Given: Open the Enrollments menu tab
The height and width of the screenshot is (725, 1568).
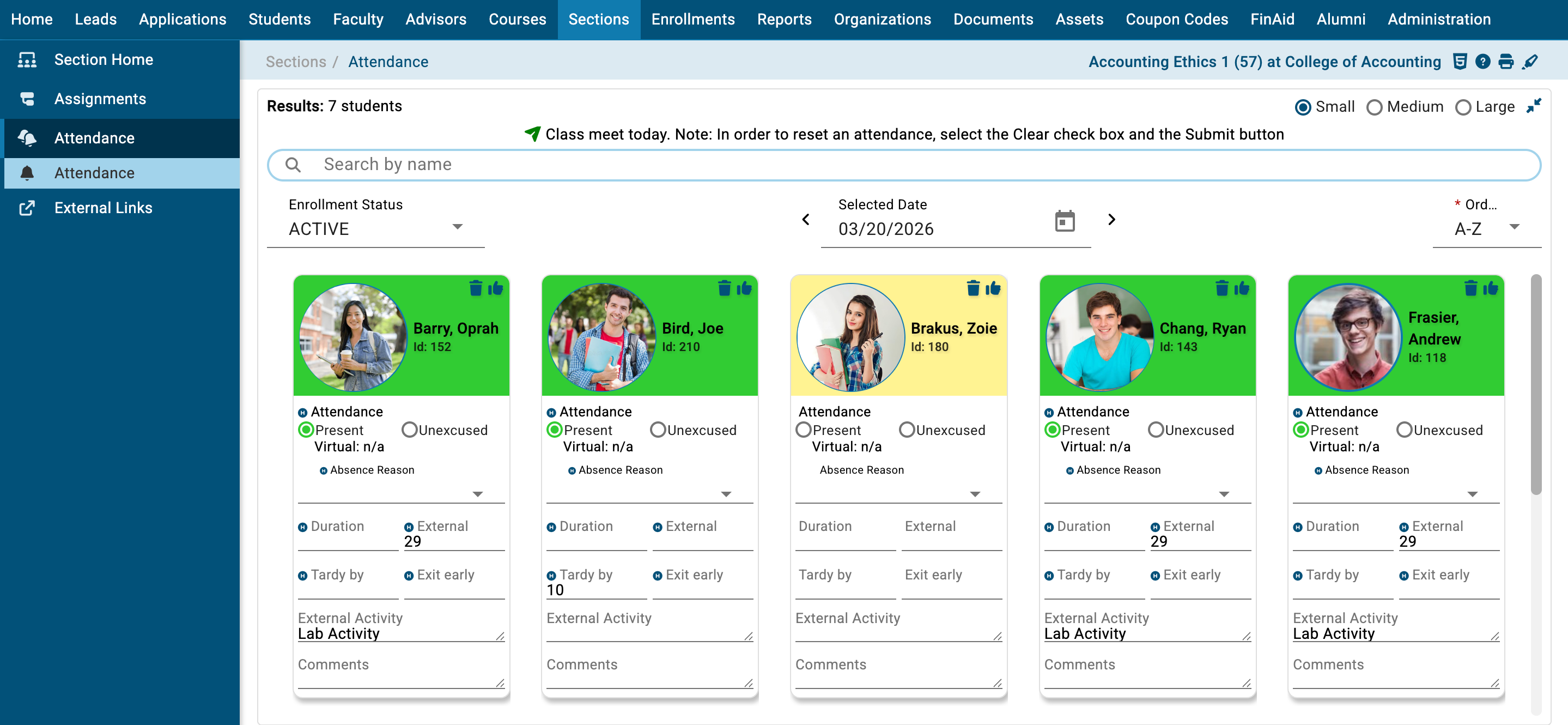Looking at the screenshot, I should click(692, 19).
